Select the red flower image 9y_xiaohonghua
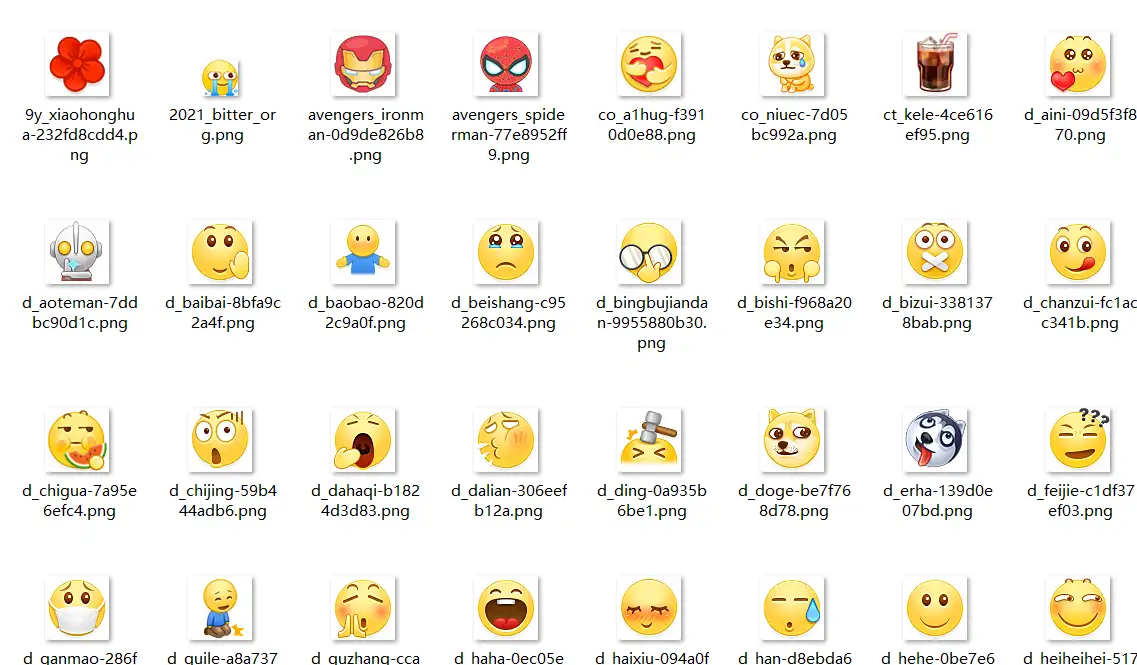 coord(78,63)
